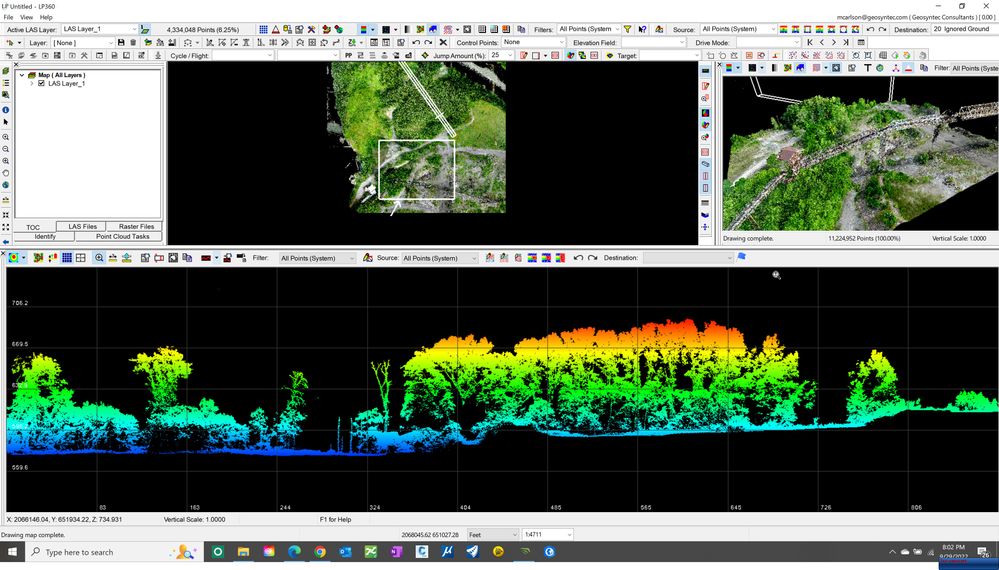The width and height of the screenshot is (999, 570).
Task: Click the color legend rainbow icon in top toolbar
Action: [x=363, y=29]
